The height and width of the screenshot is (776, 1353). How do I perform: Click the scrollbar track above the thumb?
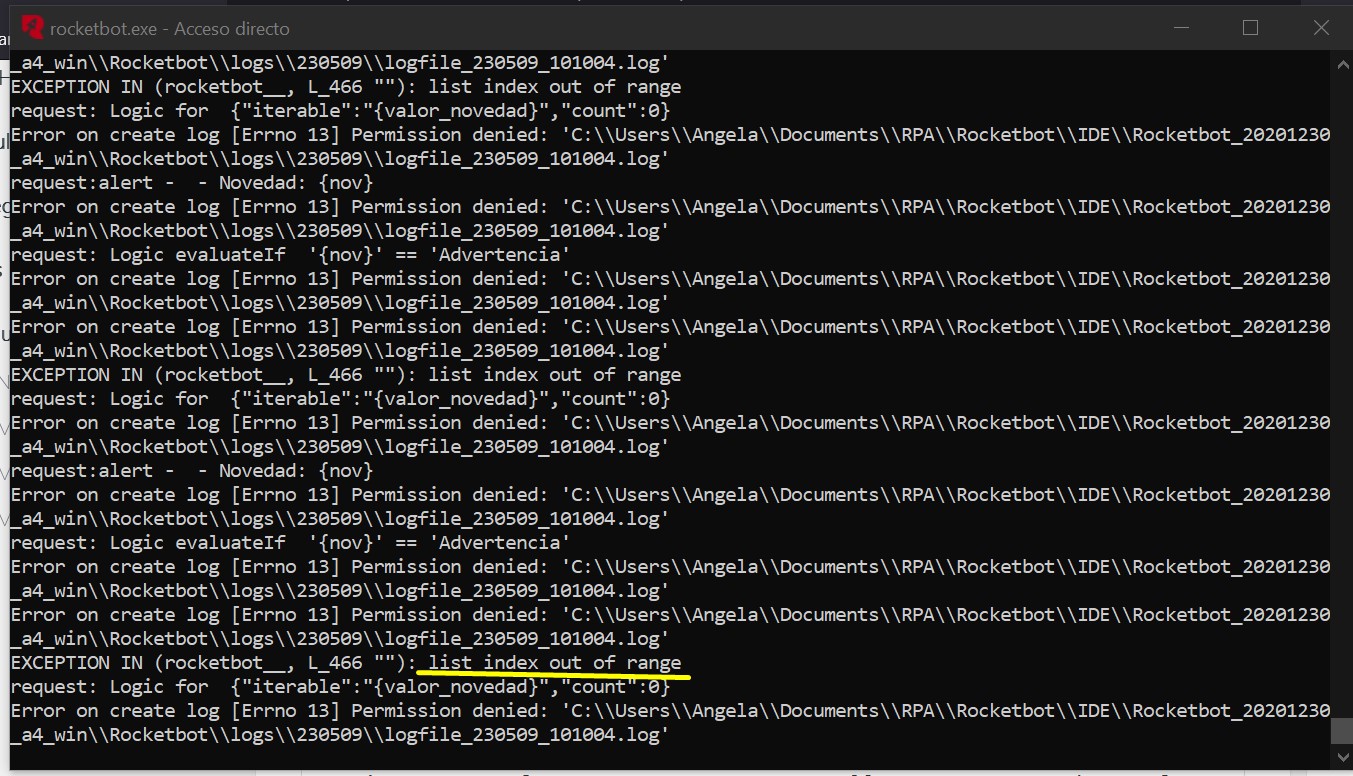tap(1341, 400)
